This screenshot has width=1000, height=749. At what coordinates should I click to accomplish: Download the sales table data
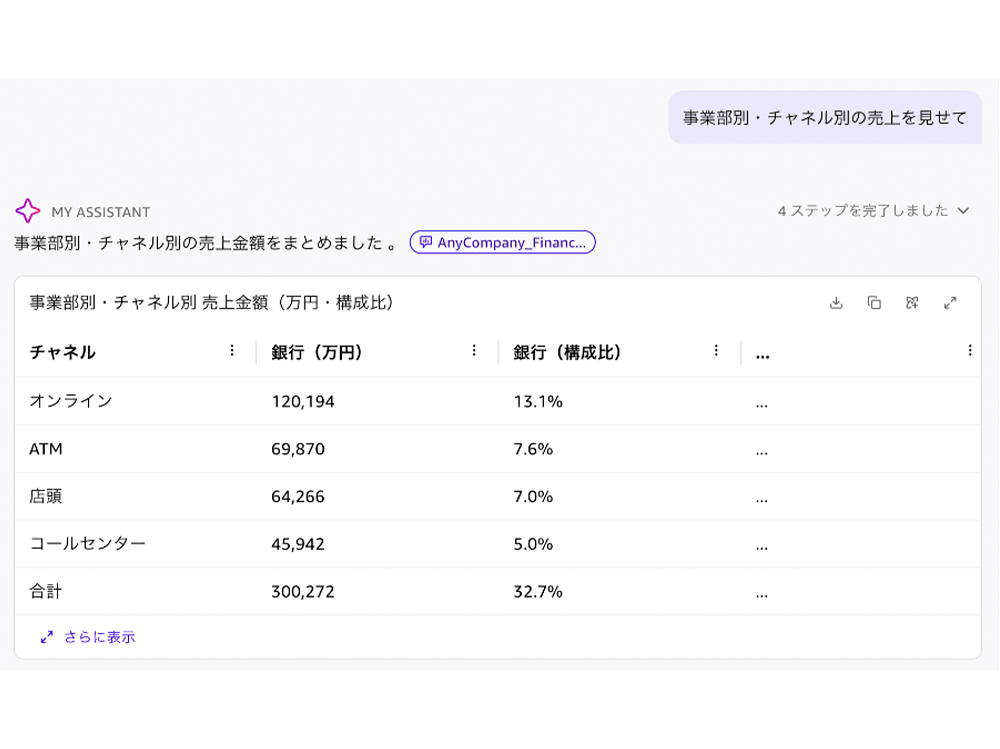(x=835, y=303)
